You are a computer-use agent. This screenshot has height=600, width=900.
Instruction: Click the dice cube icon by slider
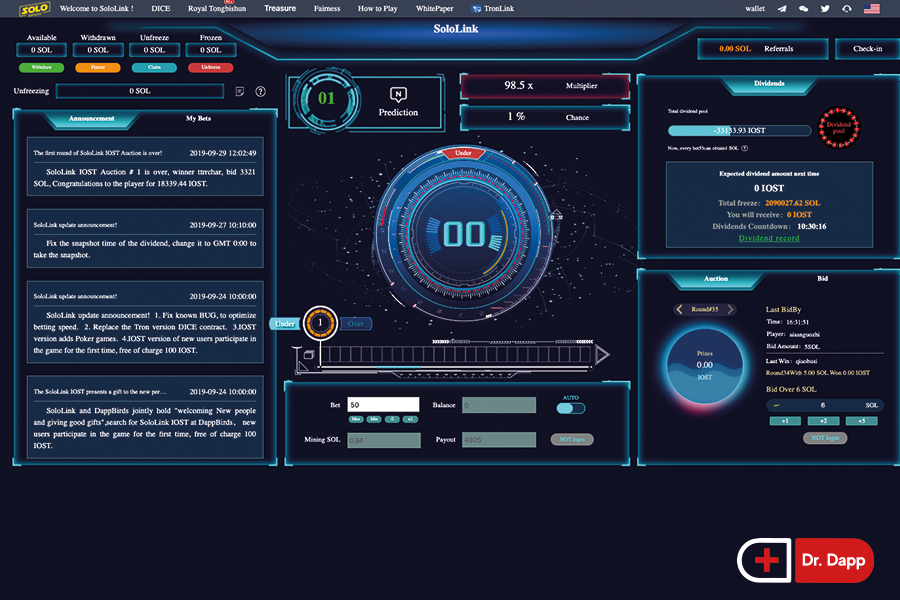click(x=309, y=355)
